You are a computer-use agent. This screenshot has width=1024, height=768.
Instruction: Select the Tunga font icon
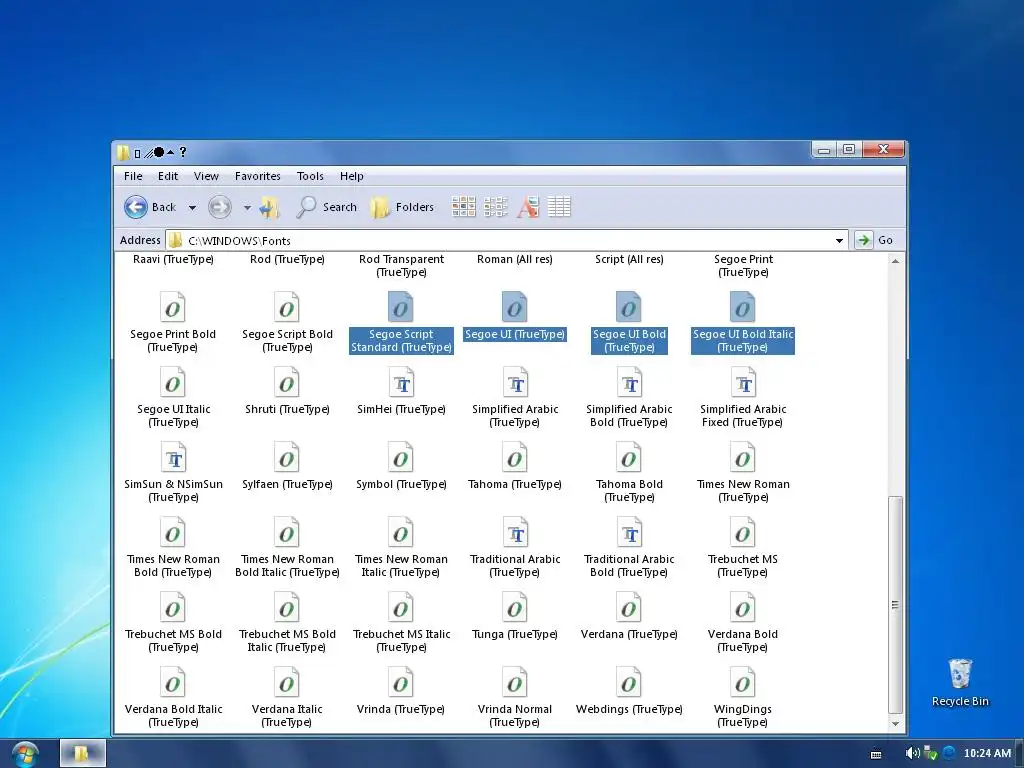pyautogui.click(x=515, y=607)
